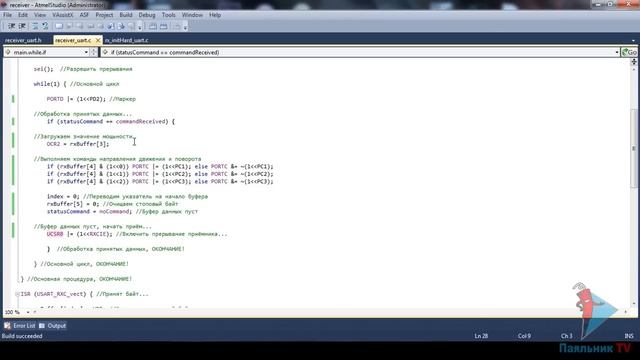Maximize the AtmelStudio window
The width and height of the screenshot is (640, 360).
pyautogui.click(x=611, y=4)
